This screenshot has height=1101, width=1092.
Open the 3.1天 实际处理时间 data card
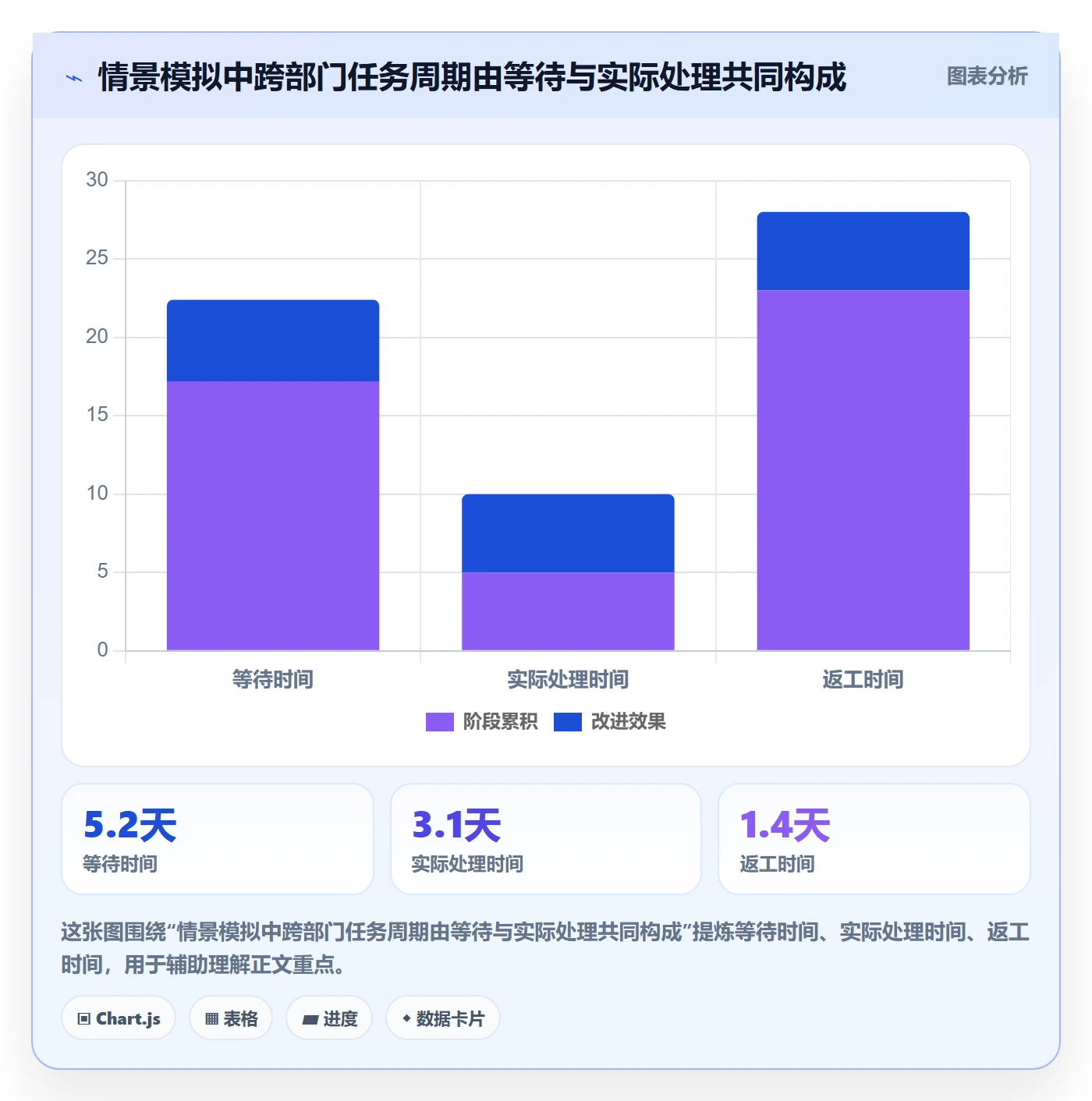tap(546, 839)
